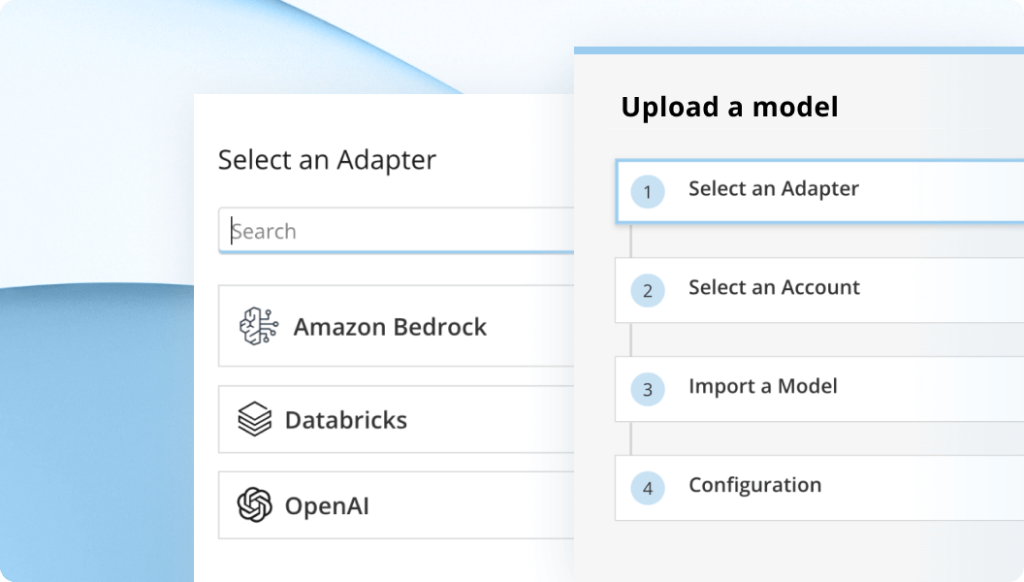The image size is (1024, 582).
Task: Select the step 4 number circle
Action: click(x=648, y=488)
